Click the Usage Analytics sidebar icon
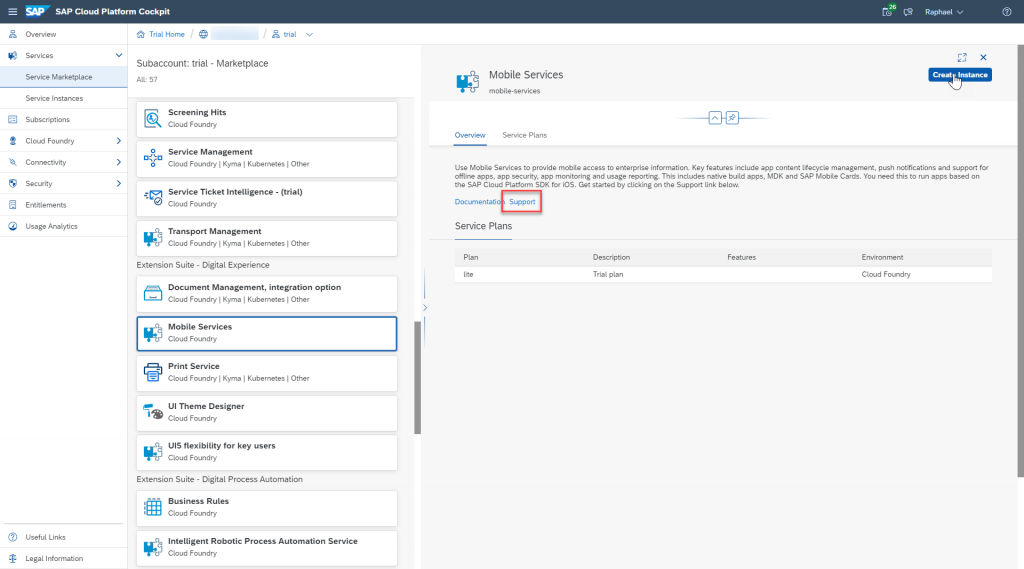The width and height of the screenshot is (1024, 569). click(12, 226)
